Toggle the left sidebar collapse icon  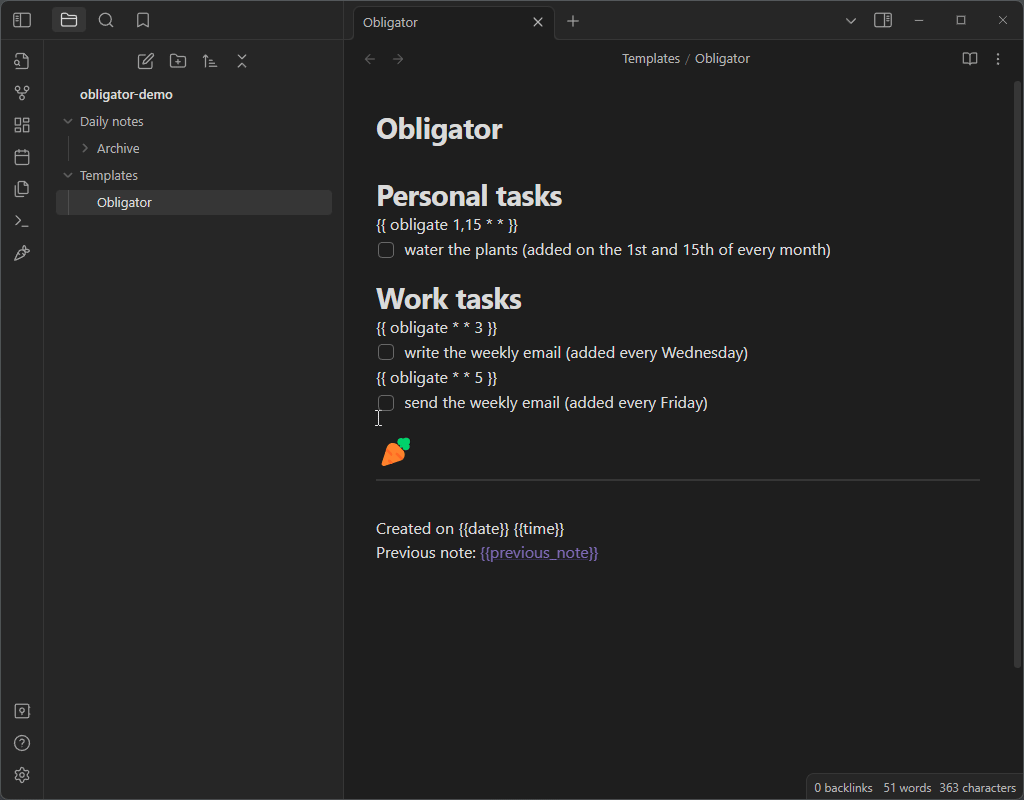tap(22, 20)
